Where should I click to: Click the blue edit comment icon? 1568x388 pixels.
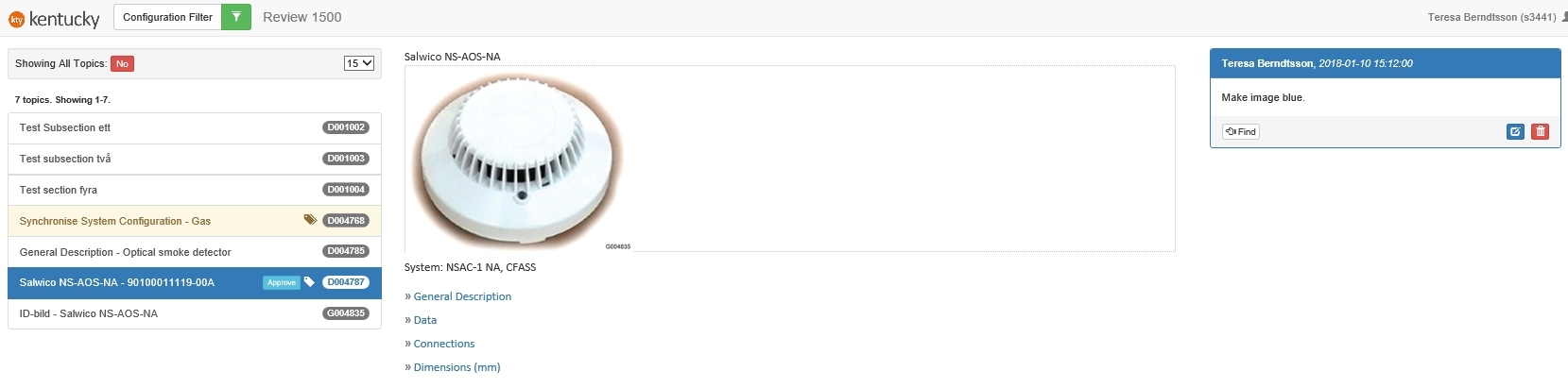[1515, 131]
